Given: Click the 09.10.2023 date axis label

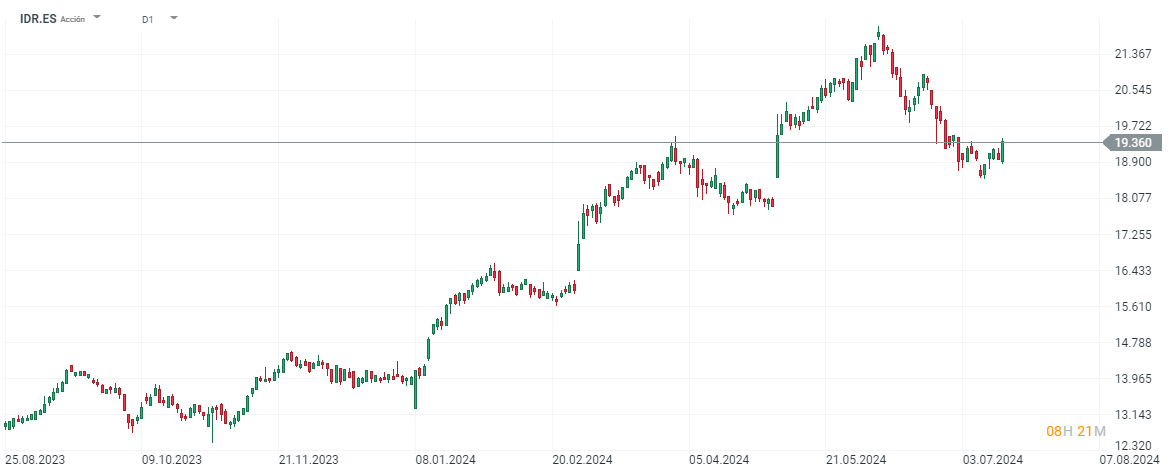Looking at the screenshot, I should tap(171, 460).
